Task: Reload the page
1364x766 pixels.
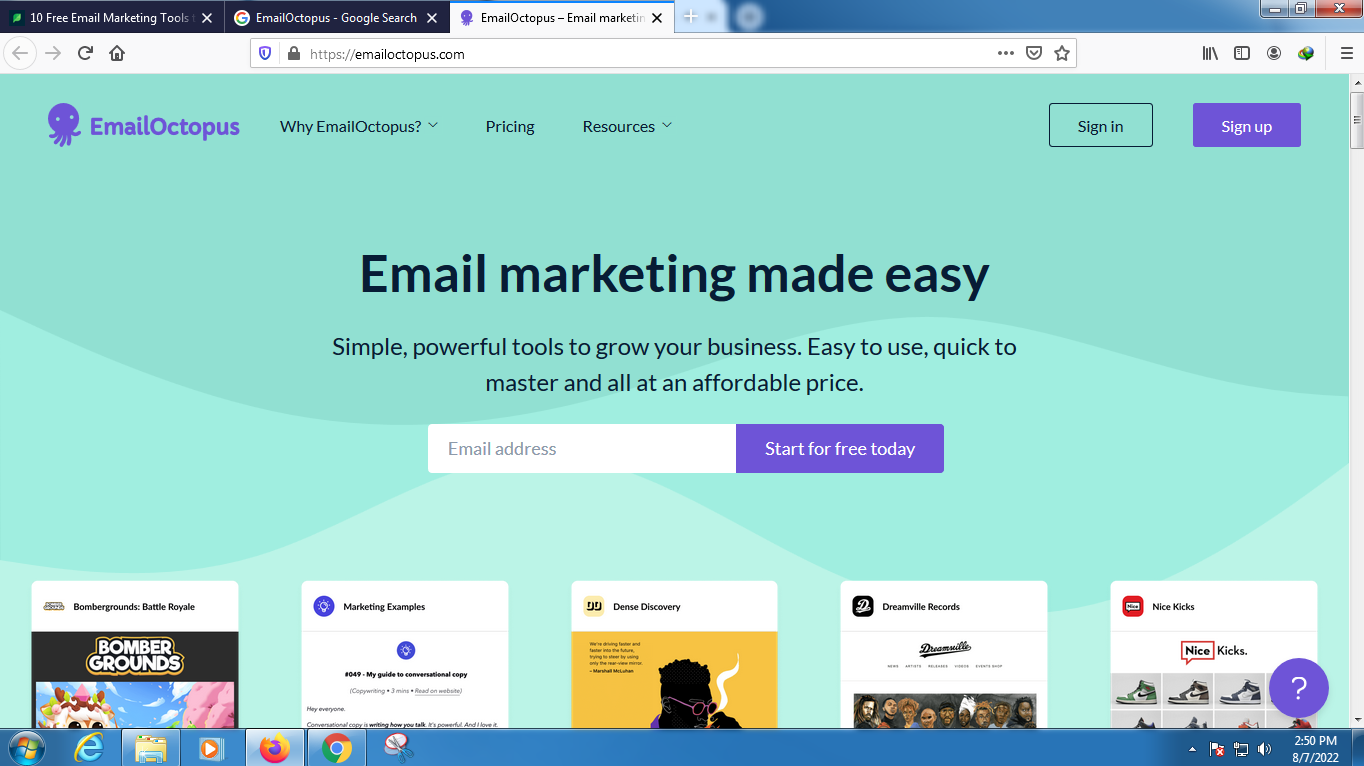Action: click(x=85, y=54)
